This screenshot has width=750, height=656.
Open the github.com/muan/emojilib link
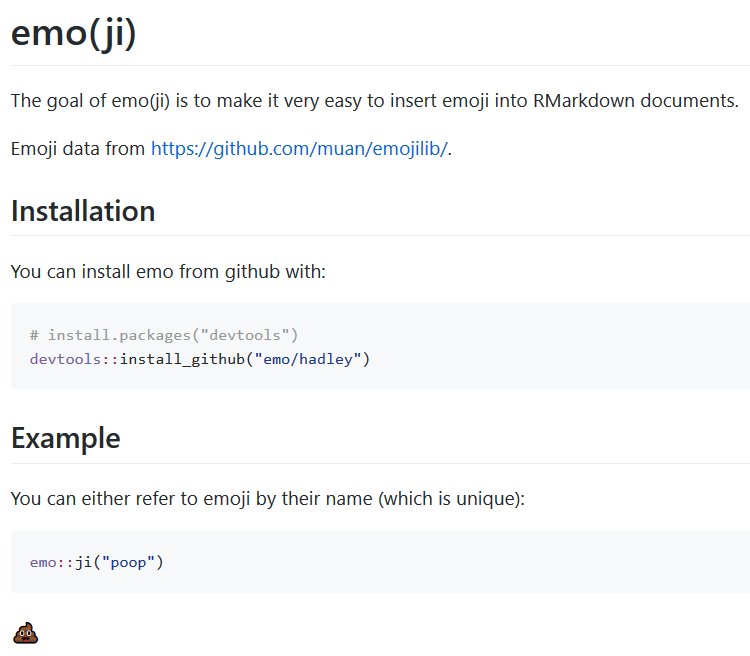tap(299, 149)
